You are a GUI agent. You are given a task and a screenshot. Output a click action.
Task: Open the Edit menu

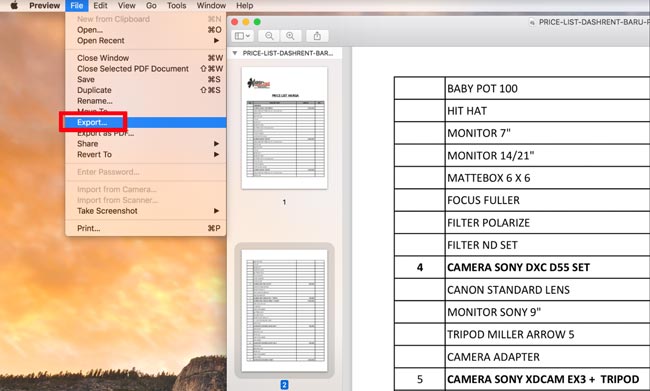[100, 5]
